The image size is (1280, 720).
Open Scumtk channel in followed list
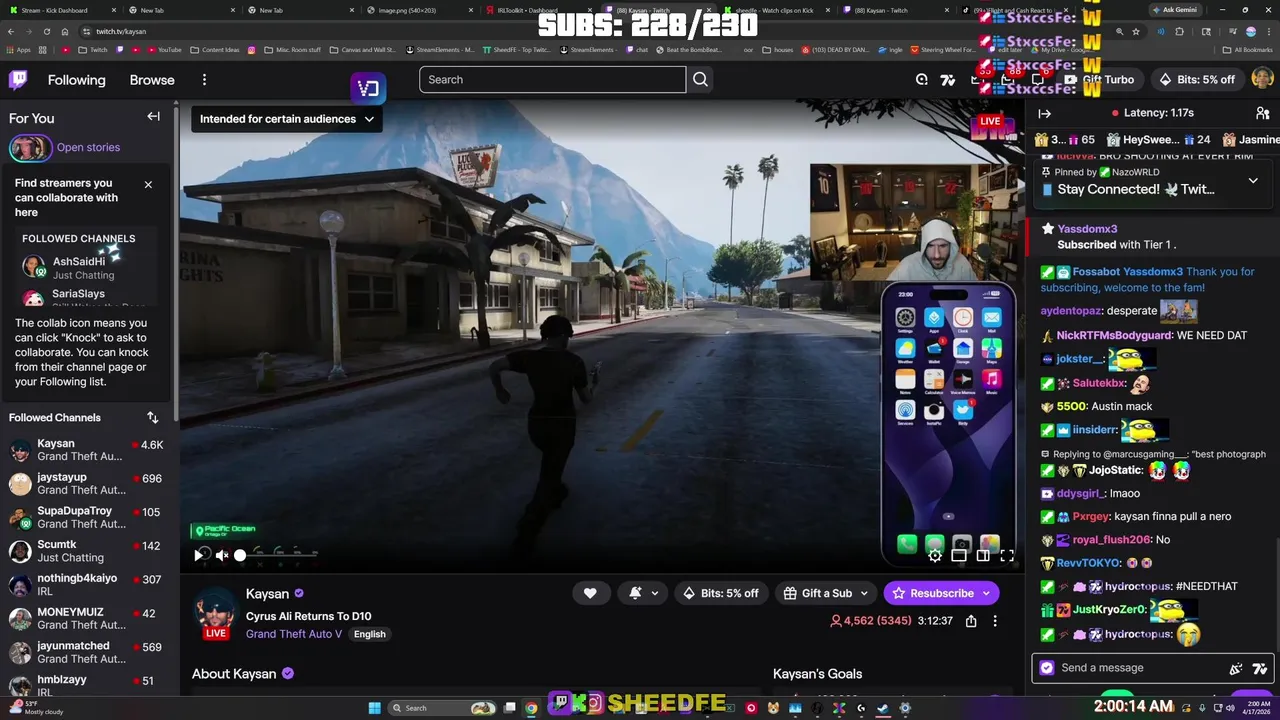pos(85,551)
